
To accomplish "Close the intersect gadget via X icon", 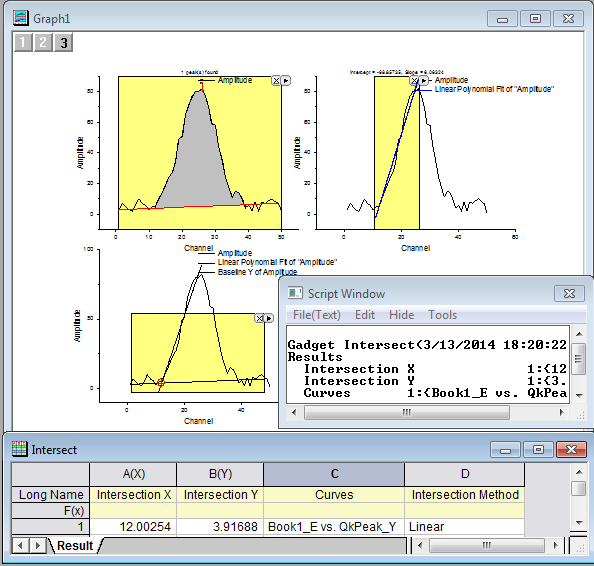I will point(259,318).
